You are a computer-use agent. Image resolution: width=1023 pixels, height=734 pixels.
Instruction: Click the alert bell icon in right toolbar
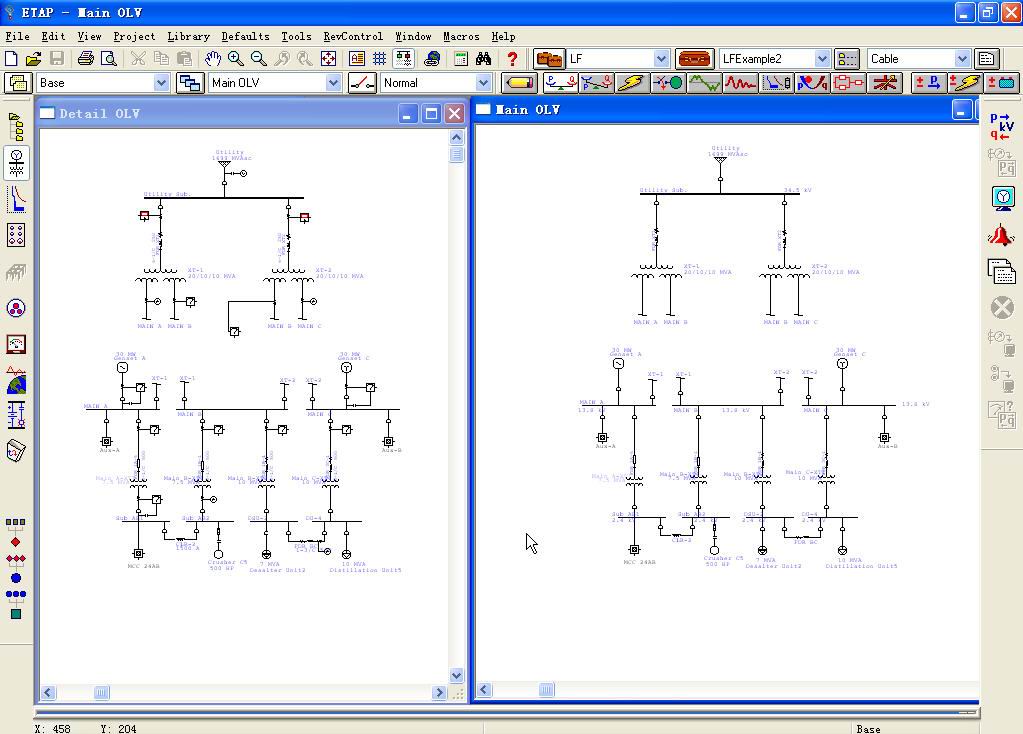coord(1001,235)
